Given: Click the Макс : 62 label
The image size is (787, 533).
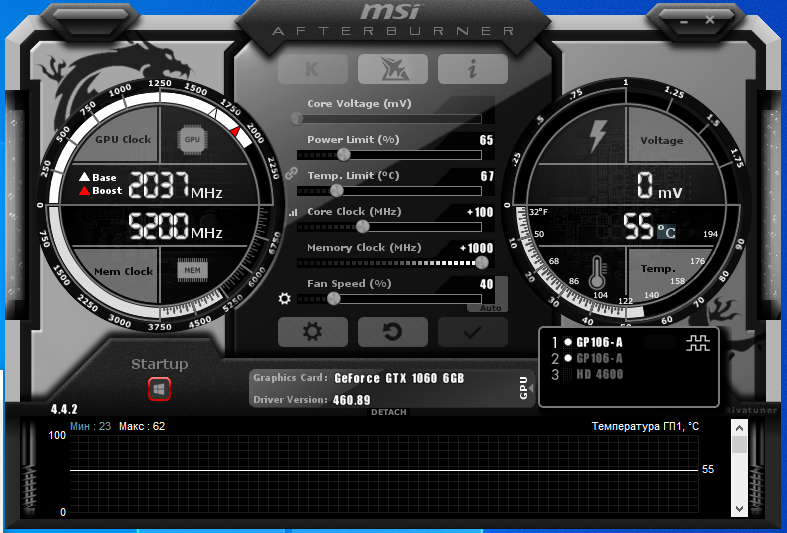Looking at the screenshot, I should point(142,426).
